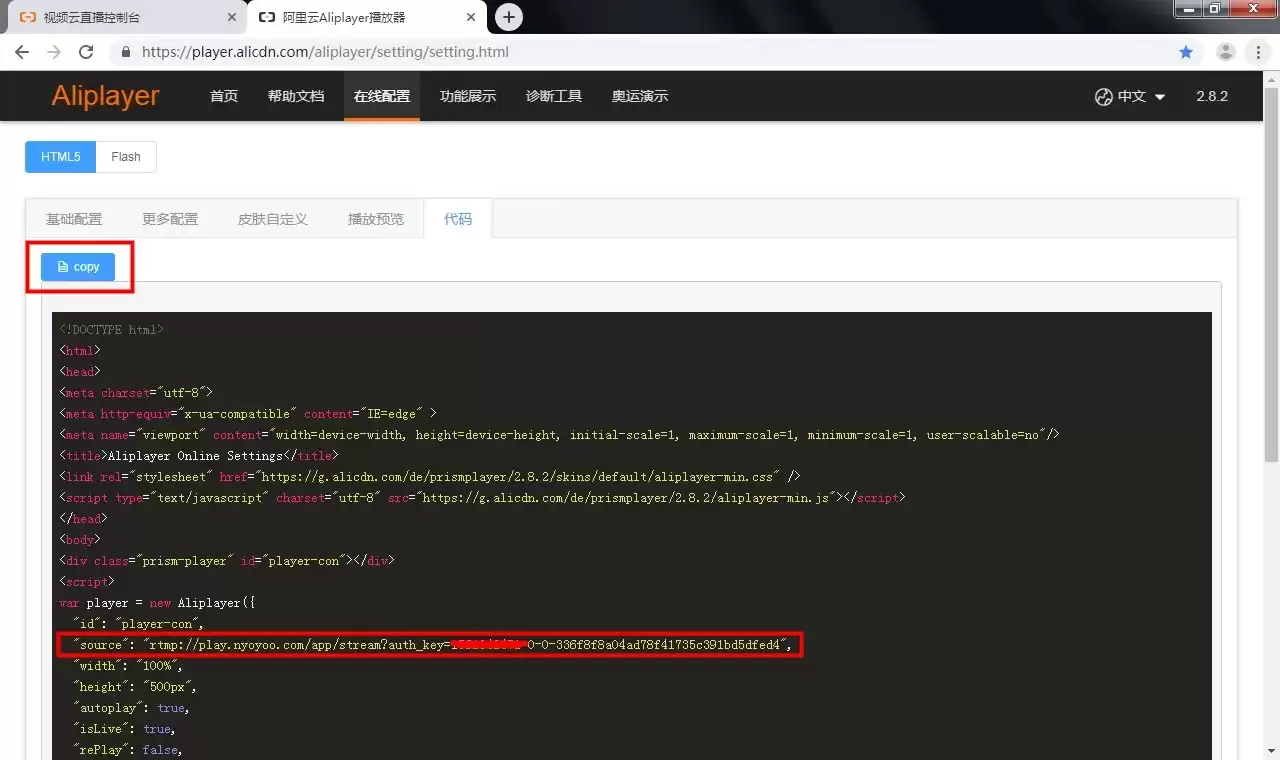This screenshot has width=1280, height=760.
Task: Click the "rePlay": false line
Action: [x=127, y=750]
